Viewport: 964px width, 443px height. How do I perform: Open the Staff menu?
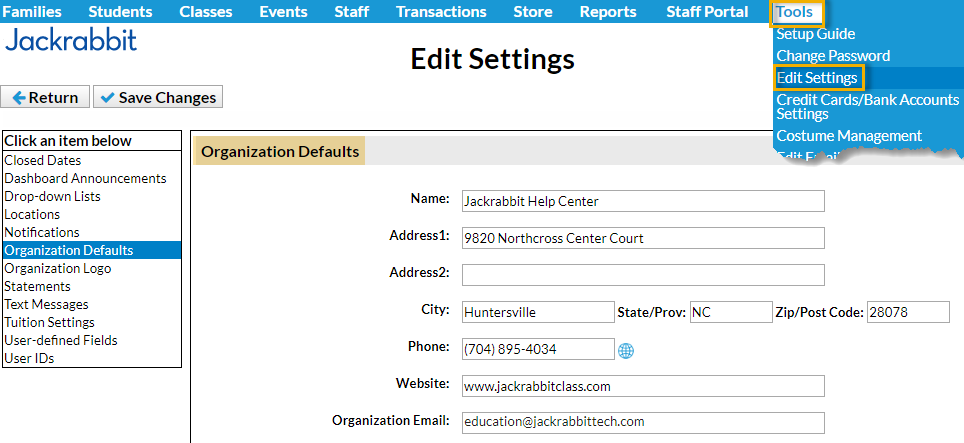352,12
